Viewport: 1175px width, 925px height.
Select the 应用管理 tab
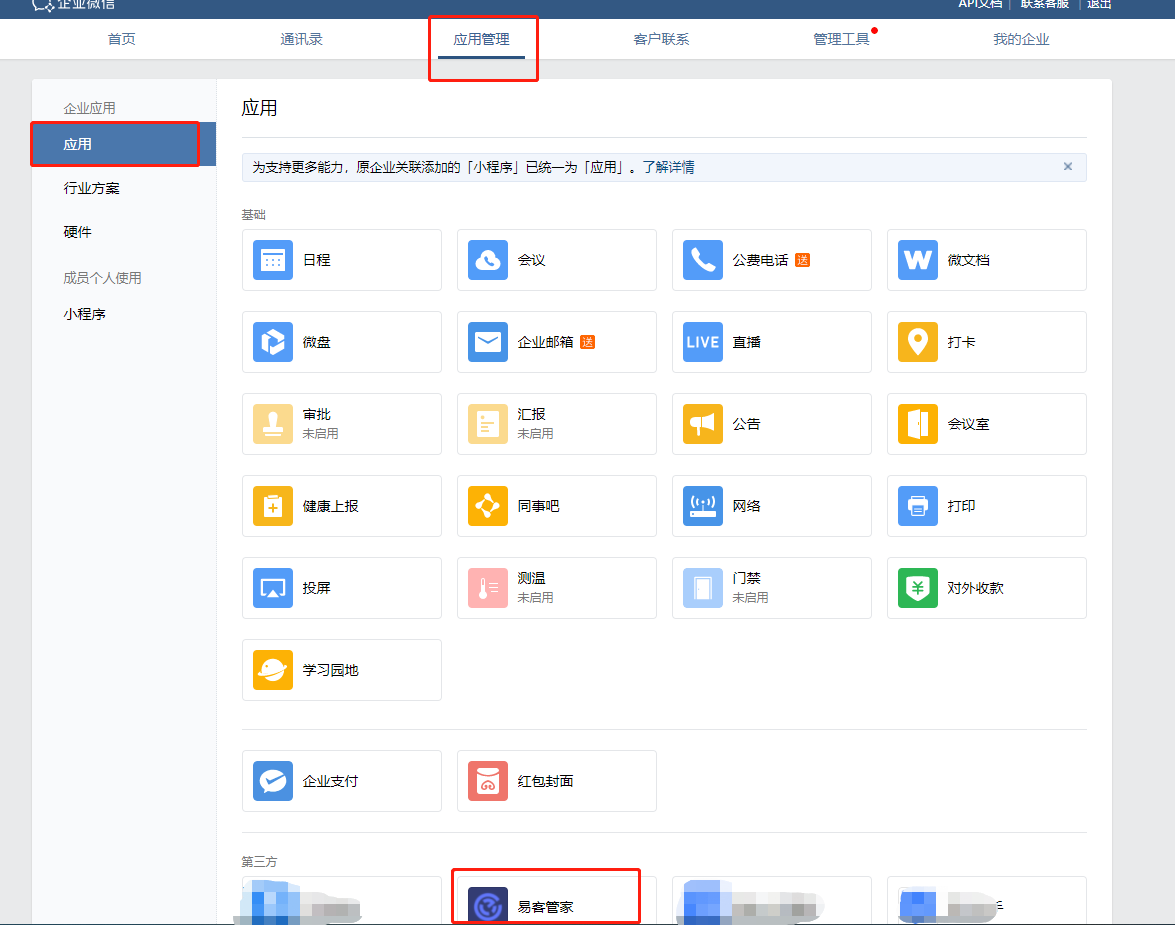pos(481,39)
